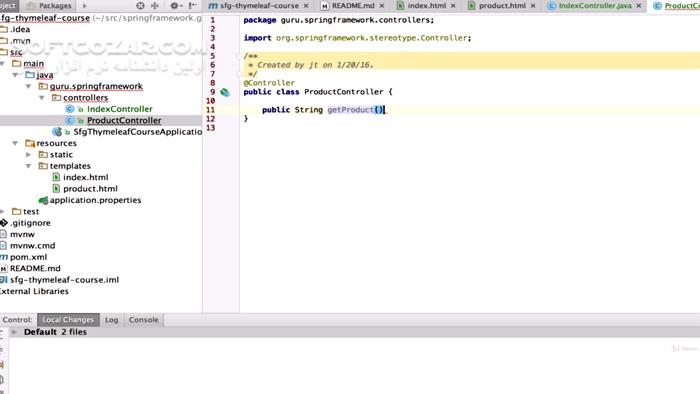Close the IndexController.java editor tab
Screen dimensions: 700x394
click(639, 6)
